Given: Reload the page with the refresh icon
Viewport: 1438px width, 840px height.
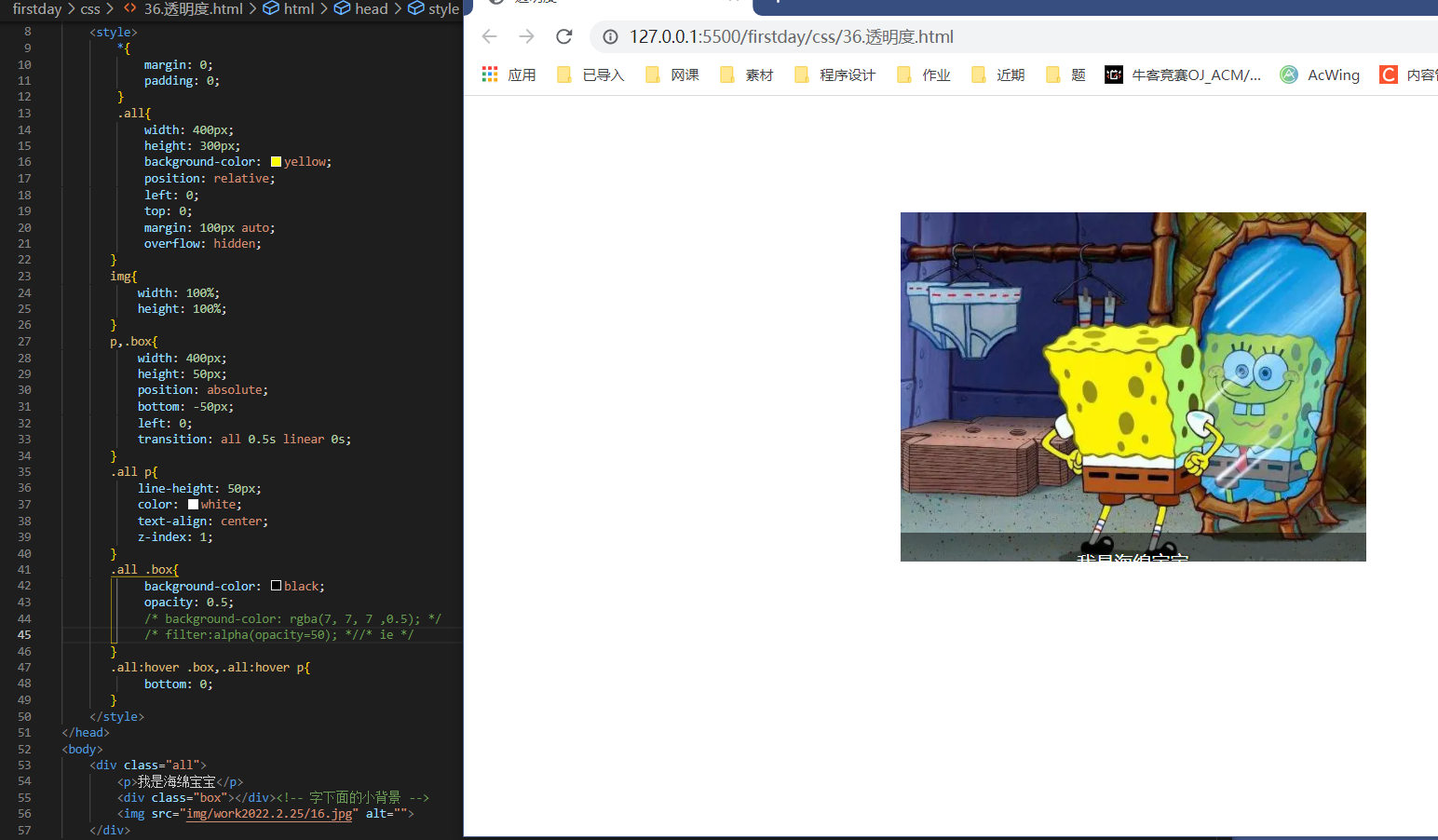Looking at the screenshot, I should coord(564,36).
